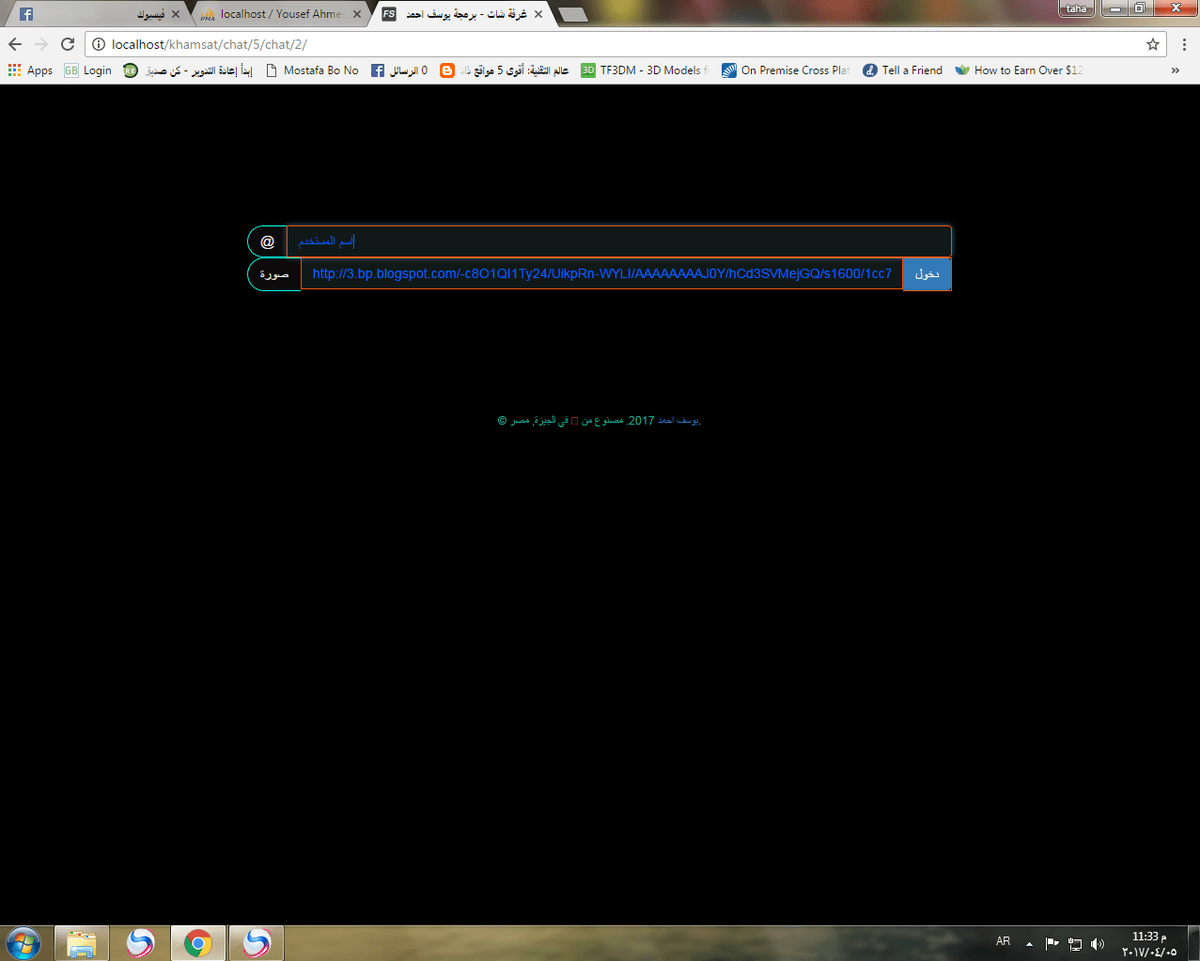Click the Chrome taskbar icon
Screen dimensions: 1200x961
click(x=198, y=943)
